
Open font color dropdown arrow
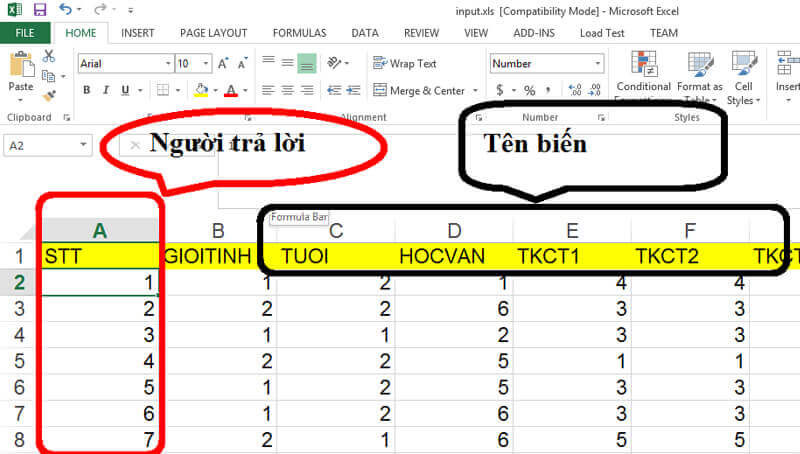pyautogui.click(x=245, y=90)
